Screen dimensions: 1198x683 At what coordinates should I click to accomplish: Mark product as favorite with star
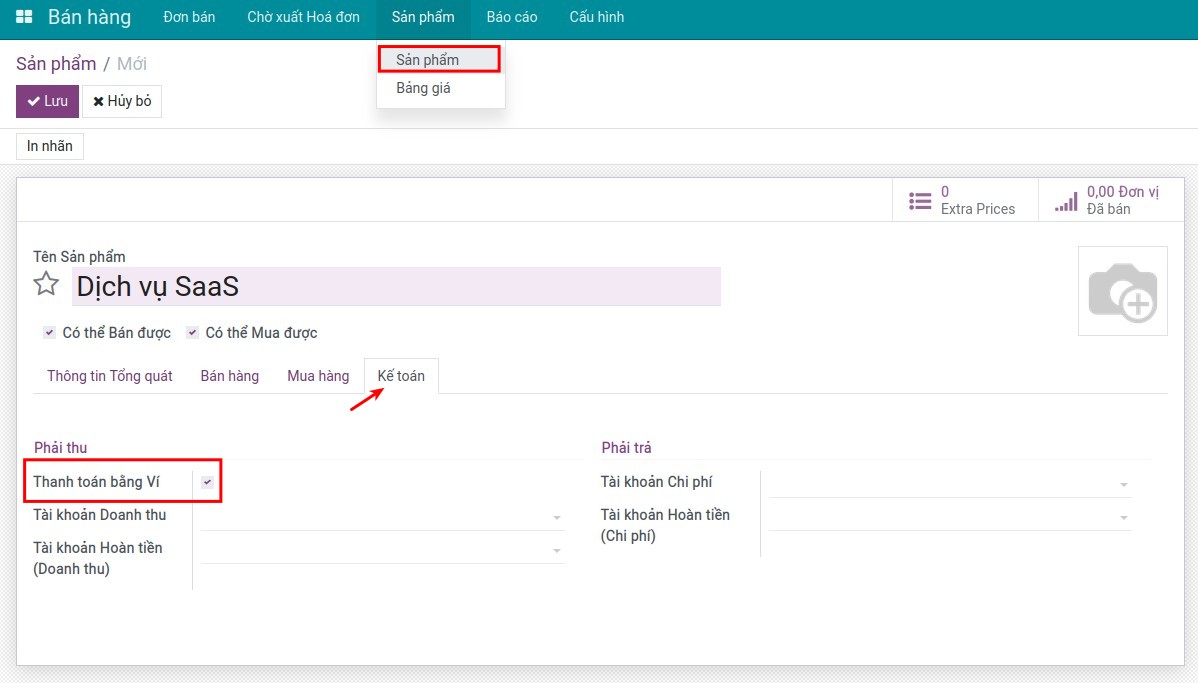click(x=46, y=285)
